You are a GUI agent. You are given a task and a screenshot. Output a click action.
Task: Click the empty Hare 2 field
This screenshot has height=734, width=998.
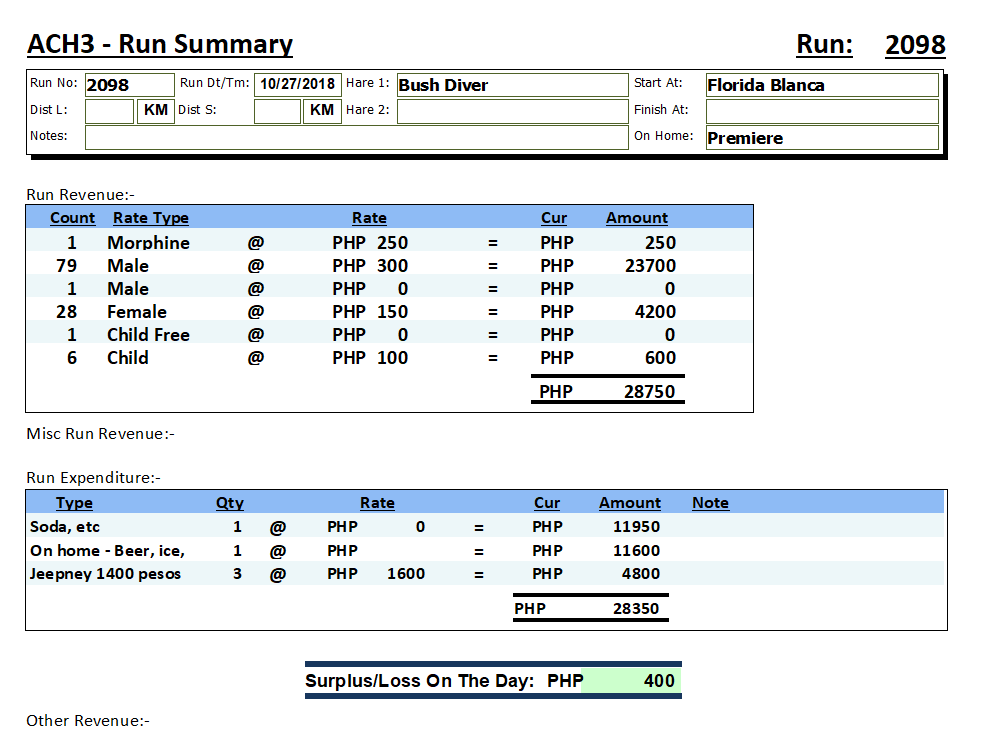[511, 111]
